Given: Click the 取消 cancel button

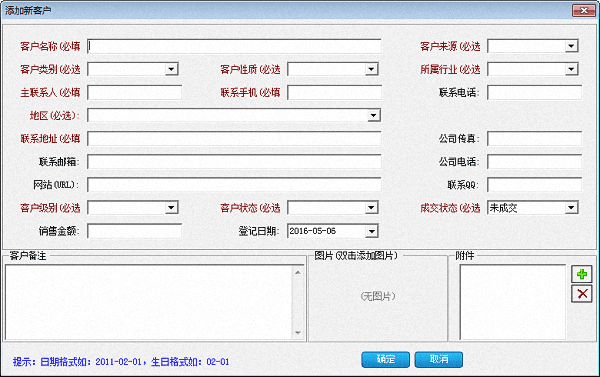Looking at the screenshot, I should [x=439, y=359].
